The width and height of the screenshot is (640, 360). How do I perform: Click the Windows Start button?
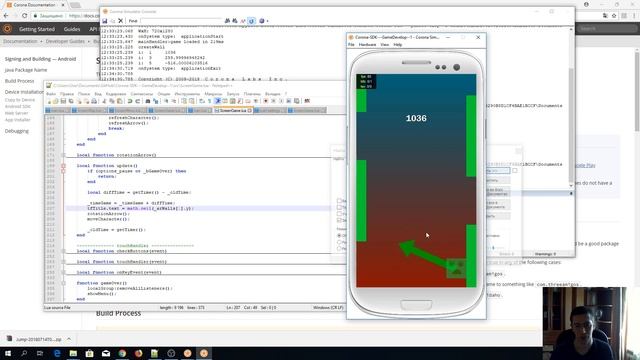pos(8,353)
